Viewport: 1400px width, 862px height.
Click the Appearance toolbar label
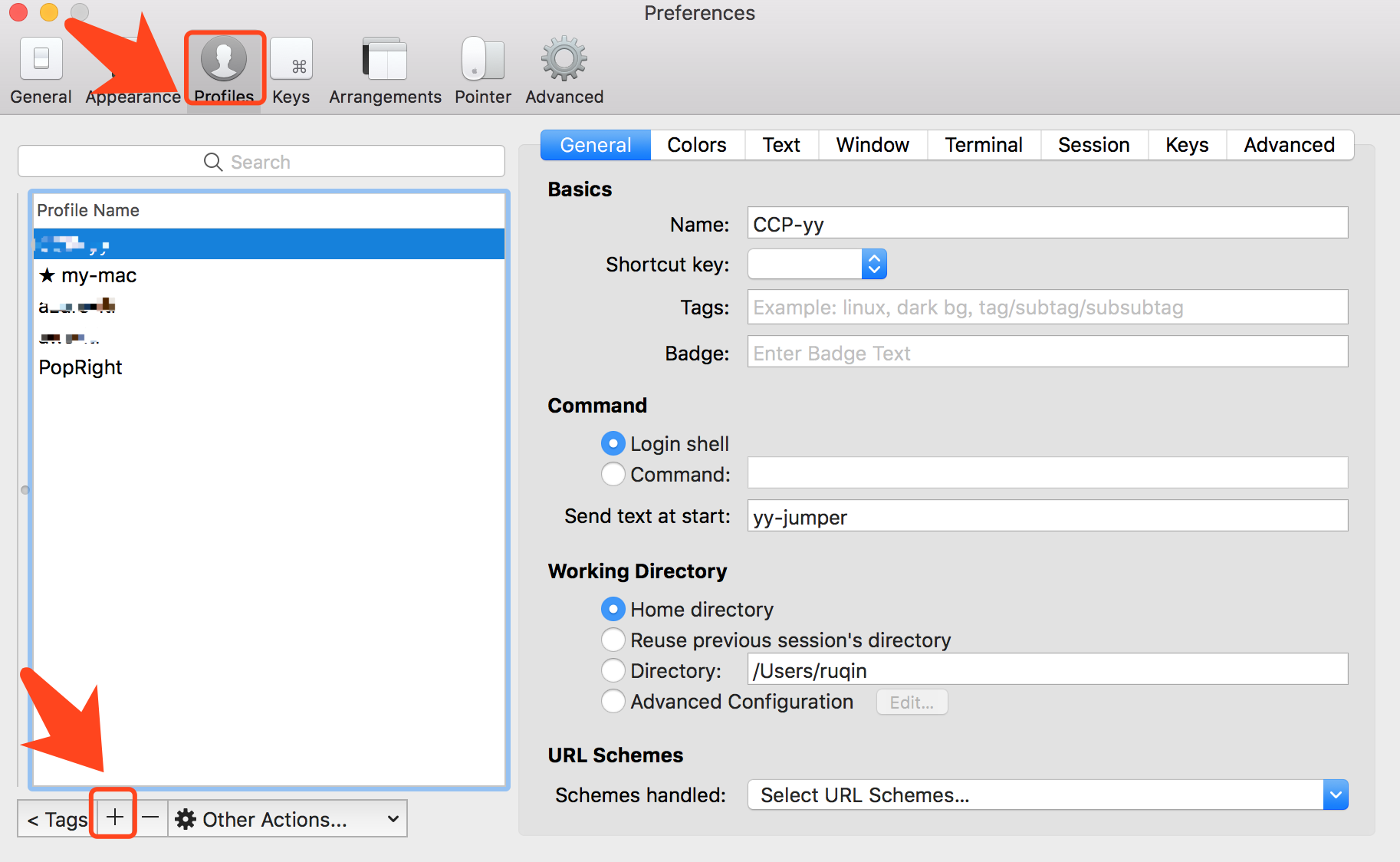coord(133,97)
